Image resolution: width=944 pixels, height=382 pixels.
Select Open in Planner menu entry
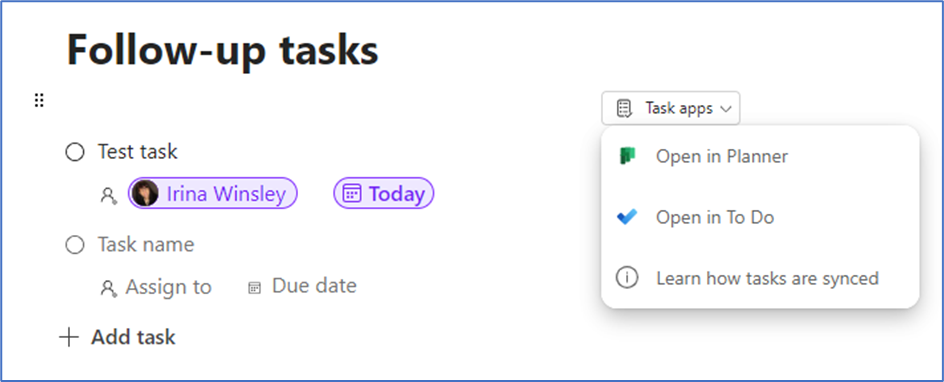[x=760, y=156]
